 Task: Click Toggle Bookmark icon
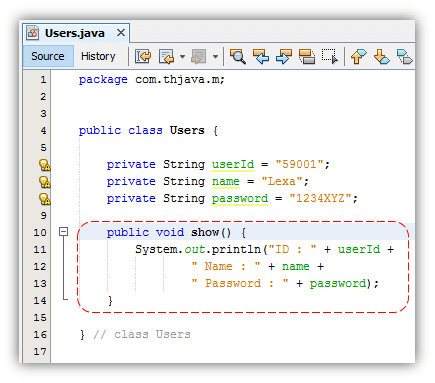[405, 56]
